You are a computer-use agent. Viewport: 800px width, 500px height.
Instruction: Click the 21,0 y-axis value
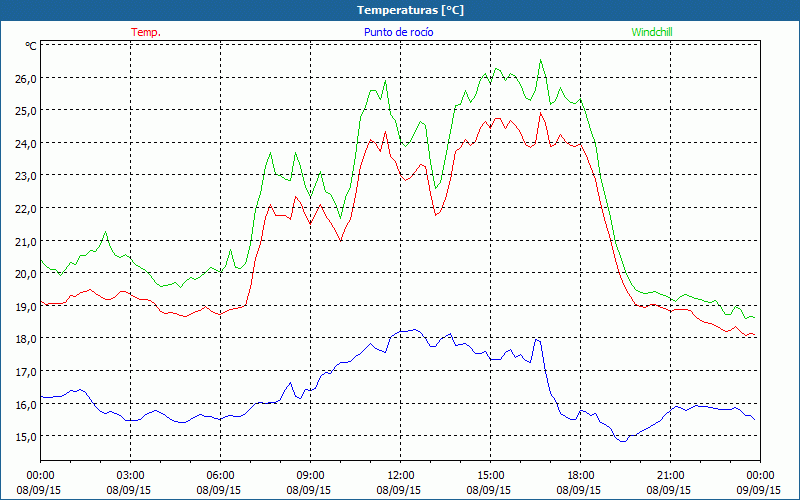tap(27, 241)
